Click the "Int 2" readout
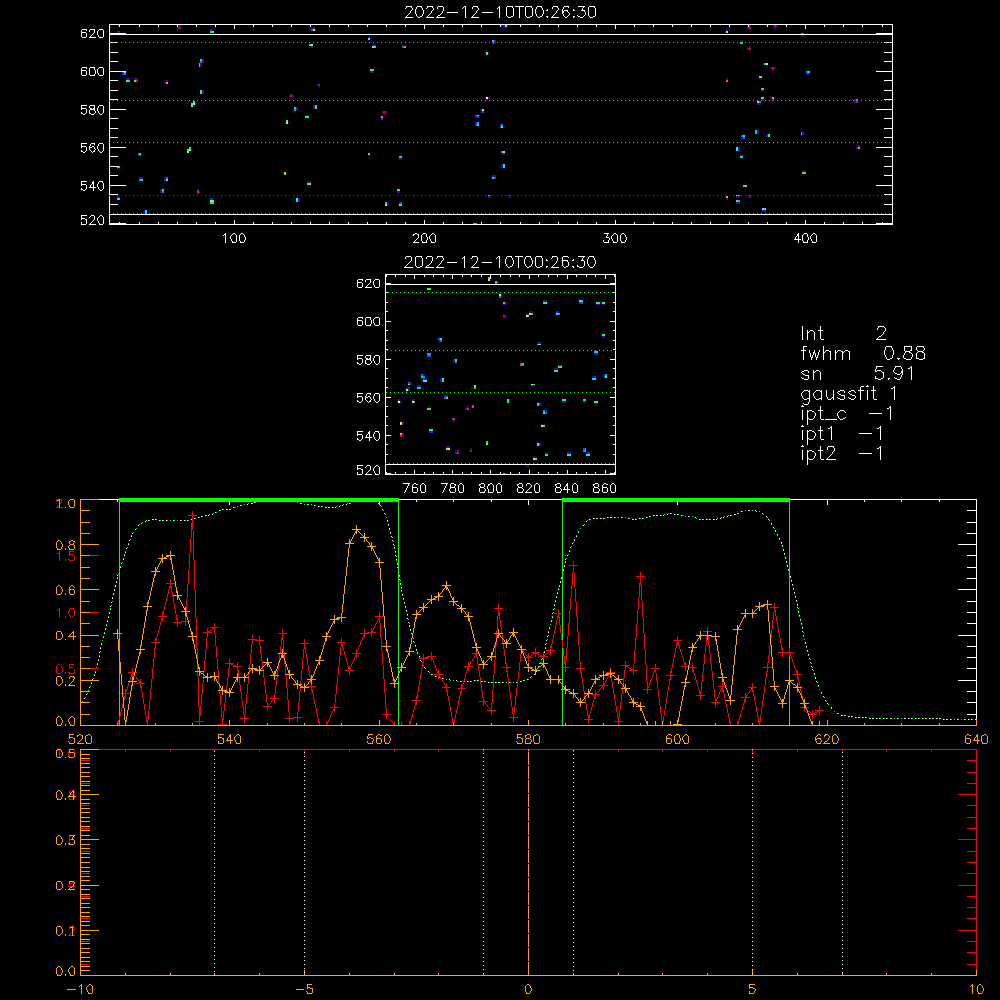The width and height of the screenshot is (1000, 1000). click(x=843, y=334)
